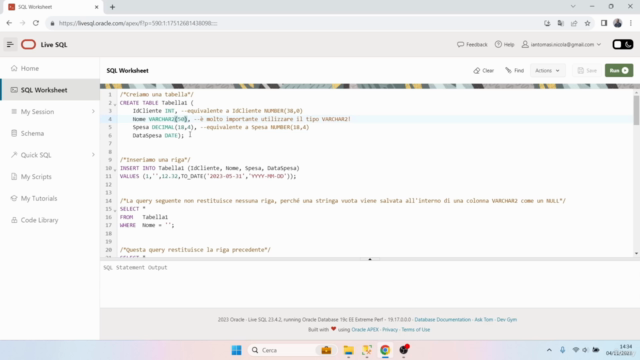Open the user account dropdown
Viewport: 640px width, 360px height.
[x=561, y=44]
